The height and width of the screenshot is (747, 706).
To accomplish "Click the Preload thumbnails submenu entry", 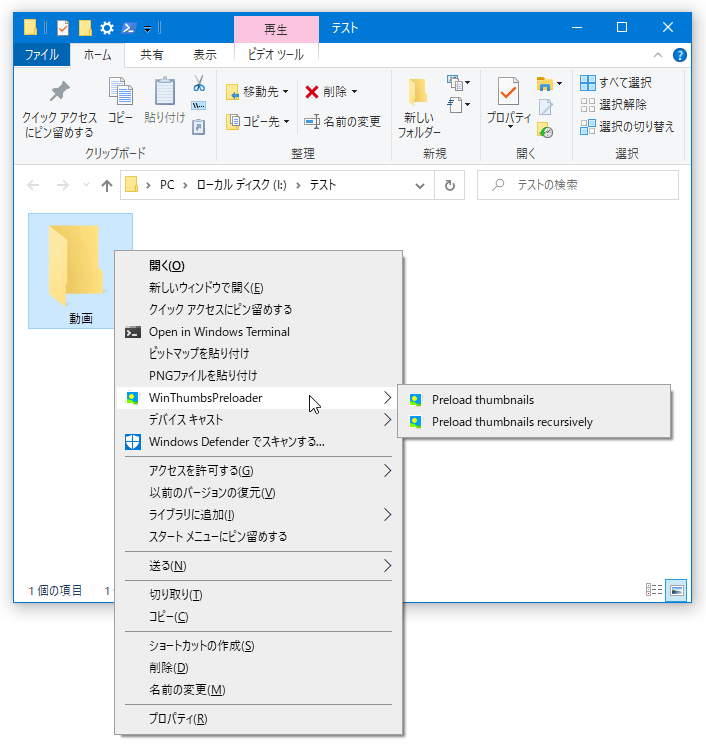I will [x=534, y=400].
